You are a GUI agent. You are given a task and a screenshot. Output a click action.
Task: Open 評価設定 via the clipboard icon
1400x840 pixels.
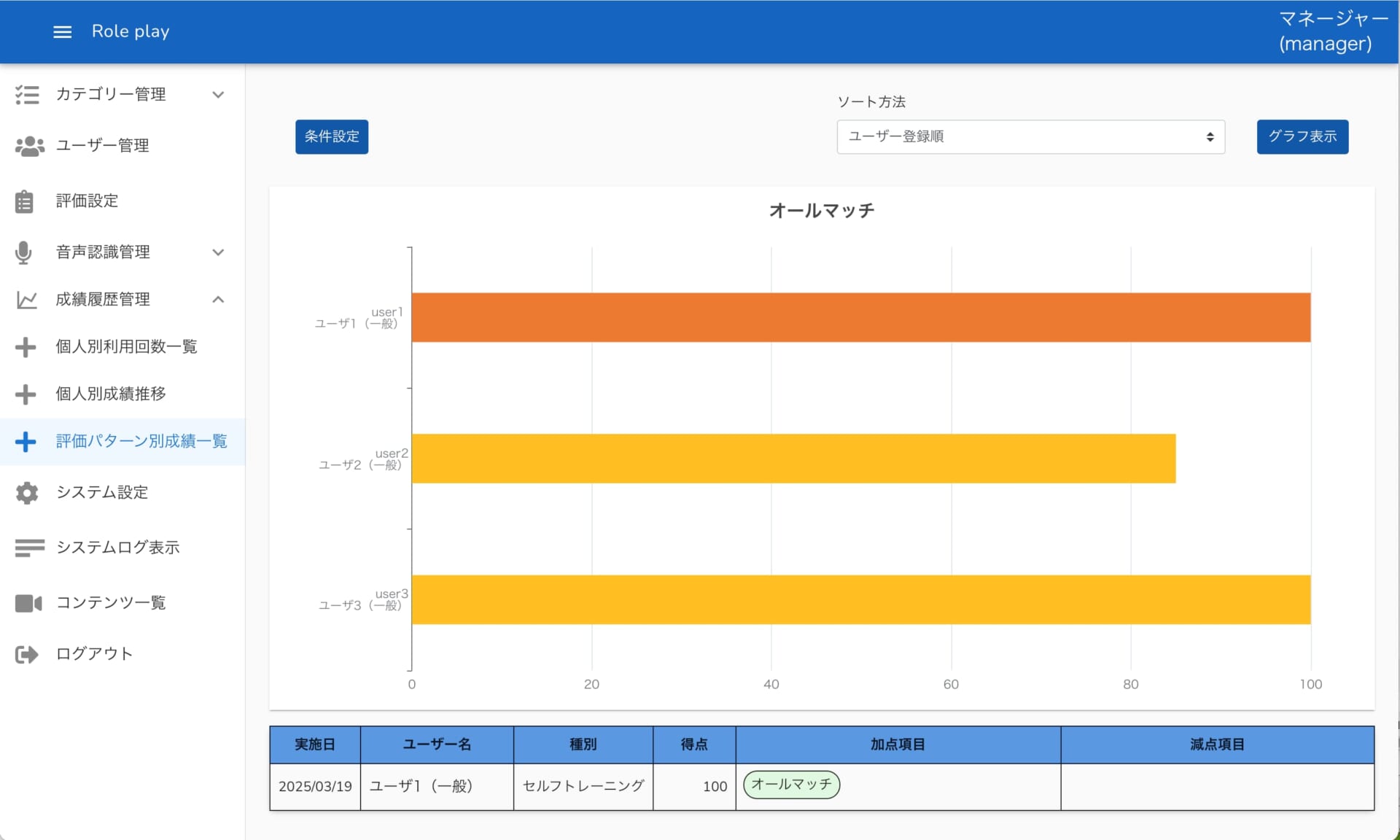click(24, 201)
